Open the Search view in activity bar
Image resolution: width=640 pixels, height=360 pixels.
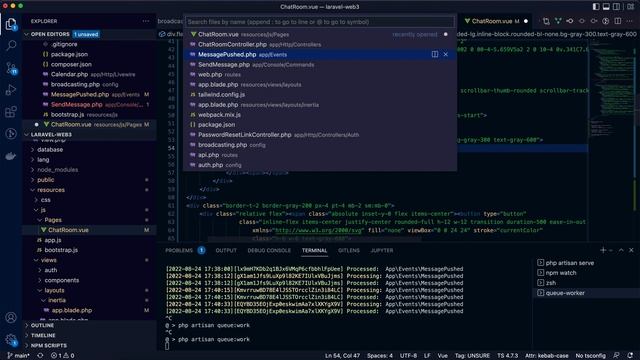tap(11, 45)
